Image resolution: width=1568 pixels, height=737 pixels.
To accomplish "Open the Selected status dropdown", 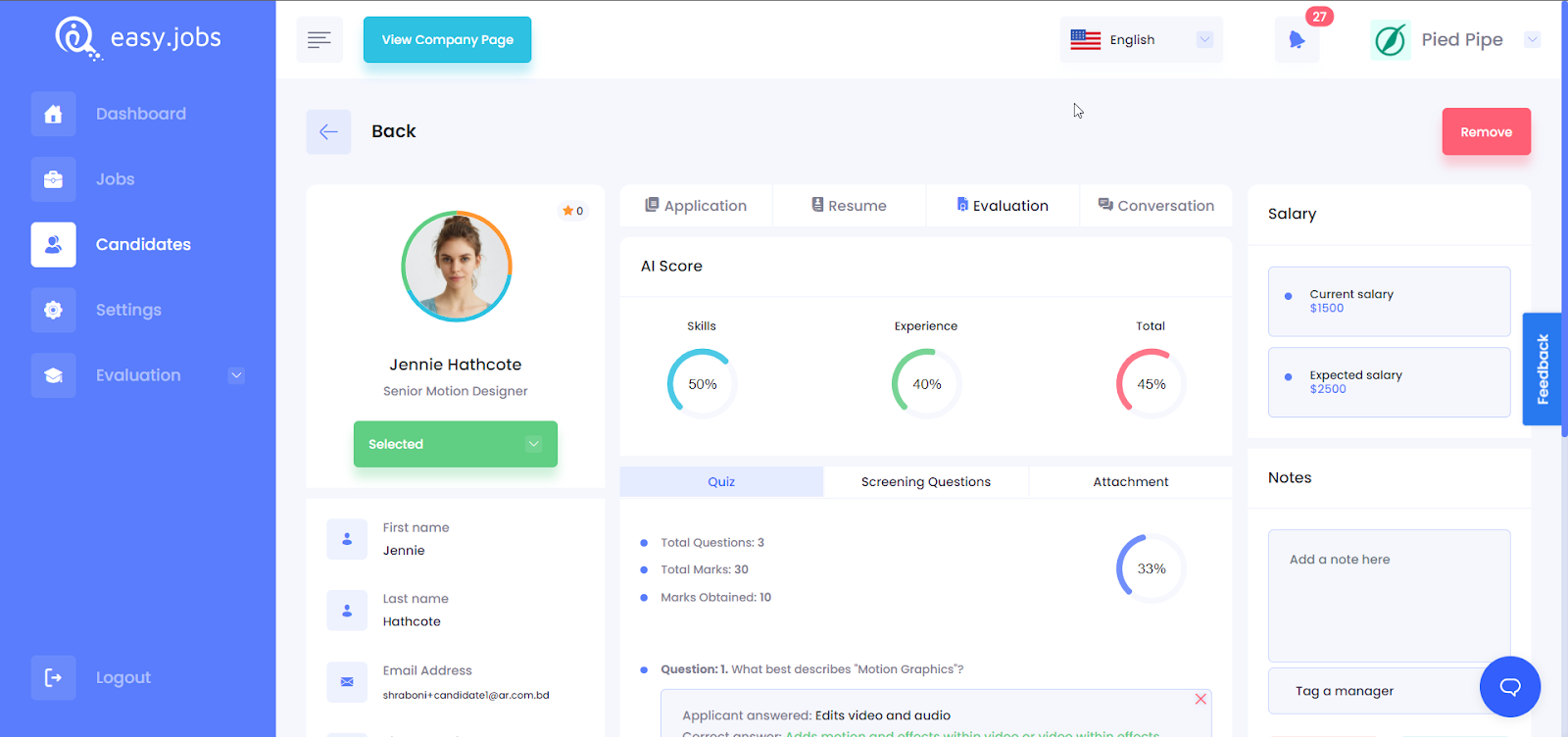I will (x=456, y=444).
